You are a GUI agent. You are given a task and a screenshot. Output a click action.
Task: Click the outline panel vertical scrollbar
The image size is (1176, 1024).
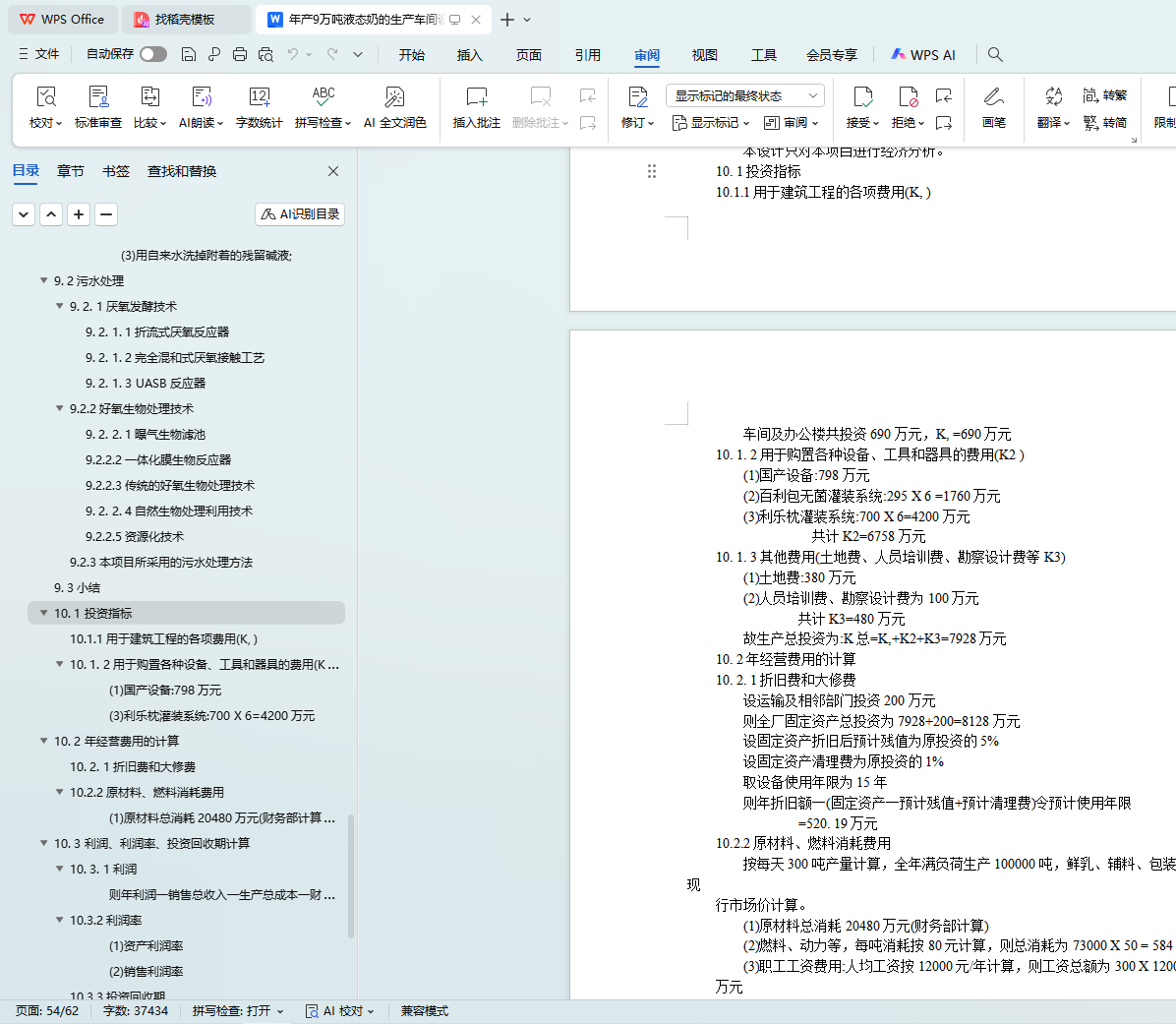[351, 875]
